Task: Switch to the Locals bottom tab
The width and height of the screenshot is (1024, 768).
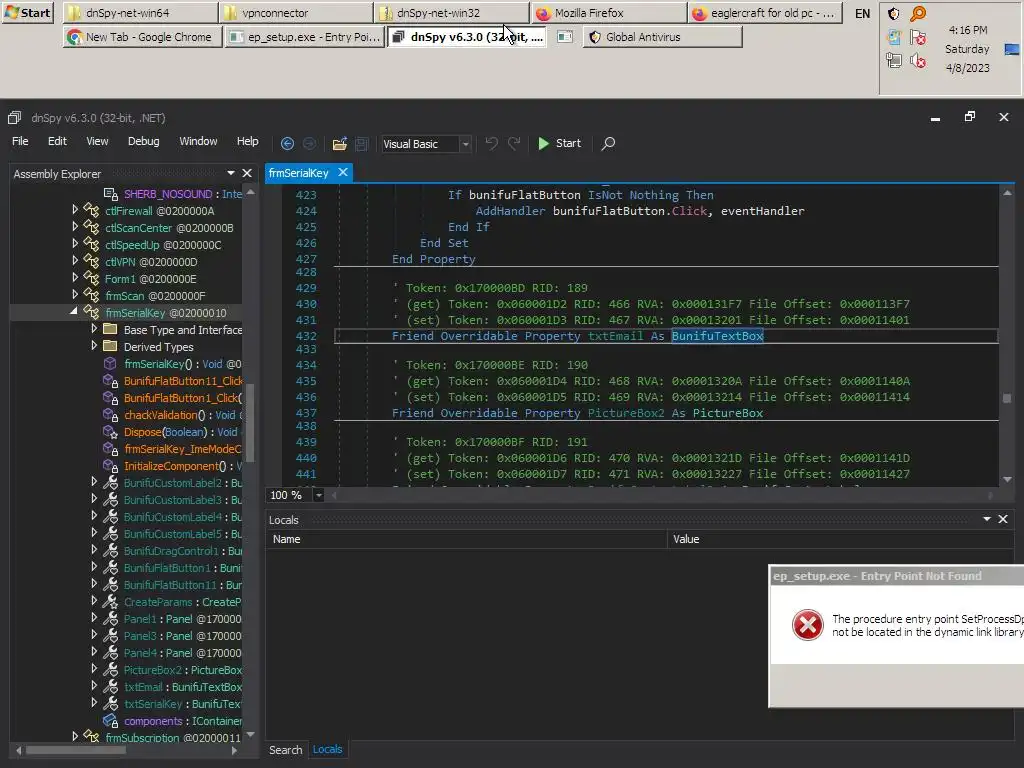Action: 327,749
